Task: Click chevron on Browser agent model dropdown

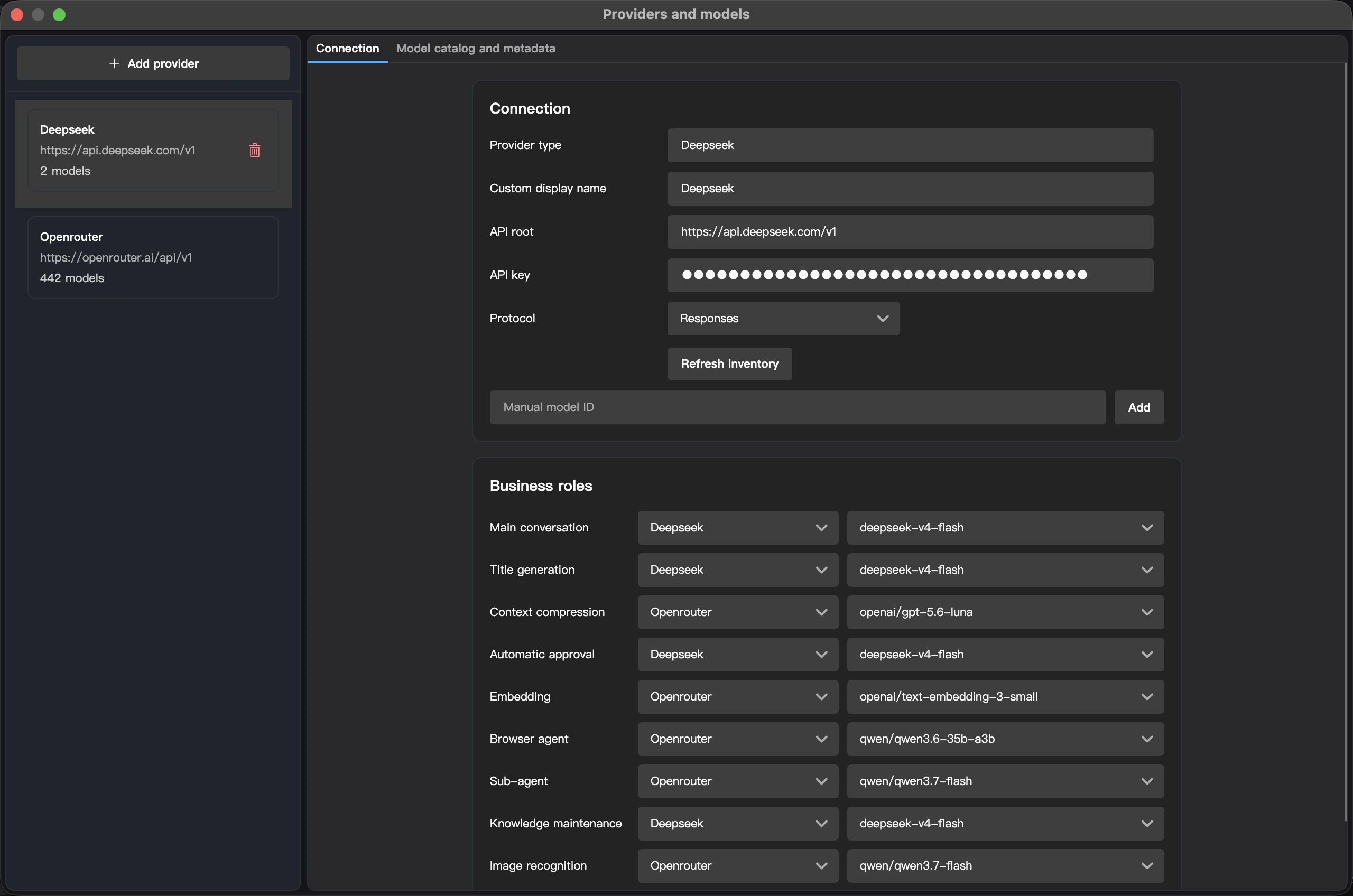Action: pyautogui.click(x=1147, y=739)
